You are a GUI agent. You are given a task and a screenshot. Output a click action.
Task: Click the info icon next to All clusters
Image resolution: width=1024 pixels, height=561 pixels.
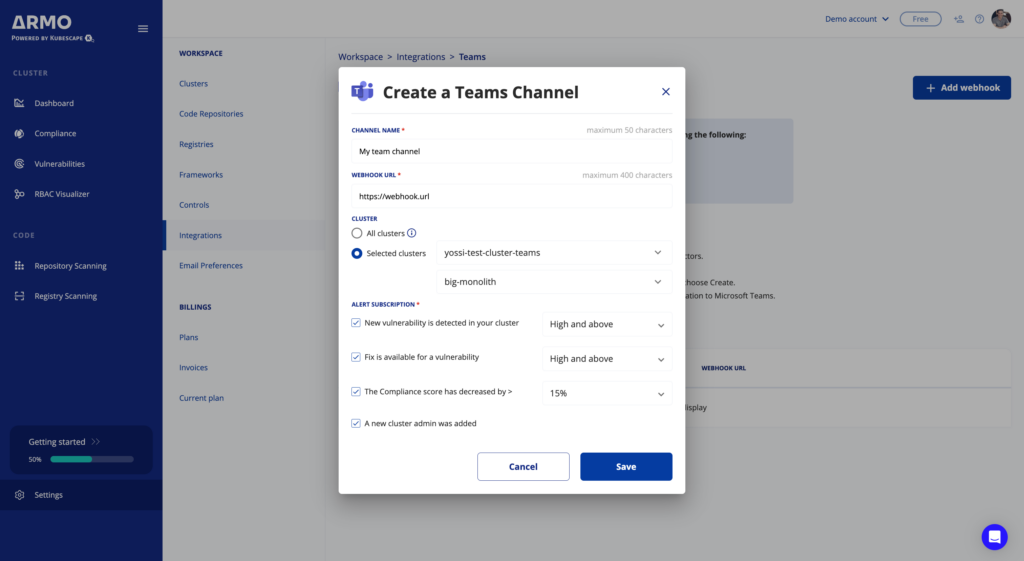click(411, 233)
